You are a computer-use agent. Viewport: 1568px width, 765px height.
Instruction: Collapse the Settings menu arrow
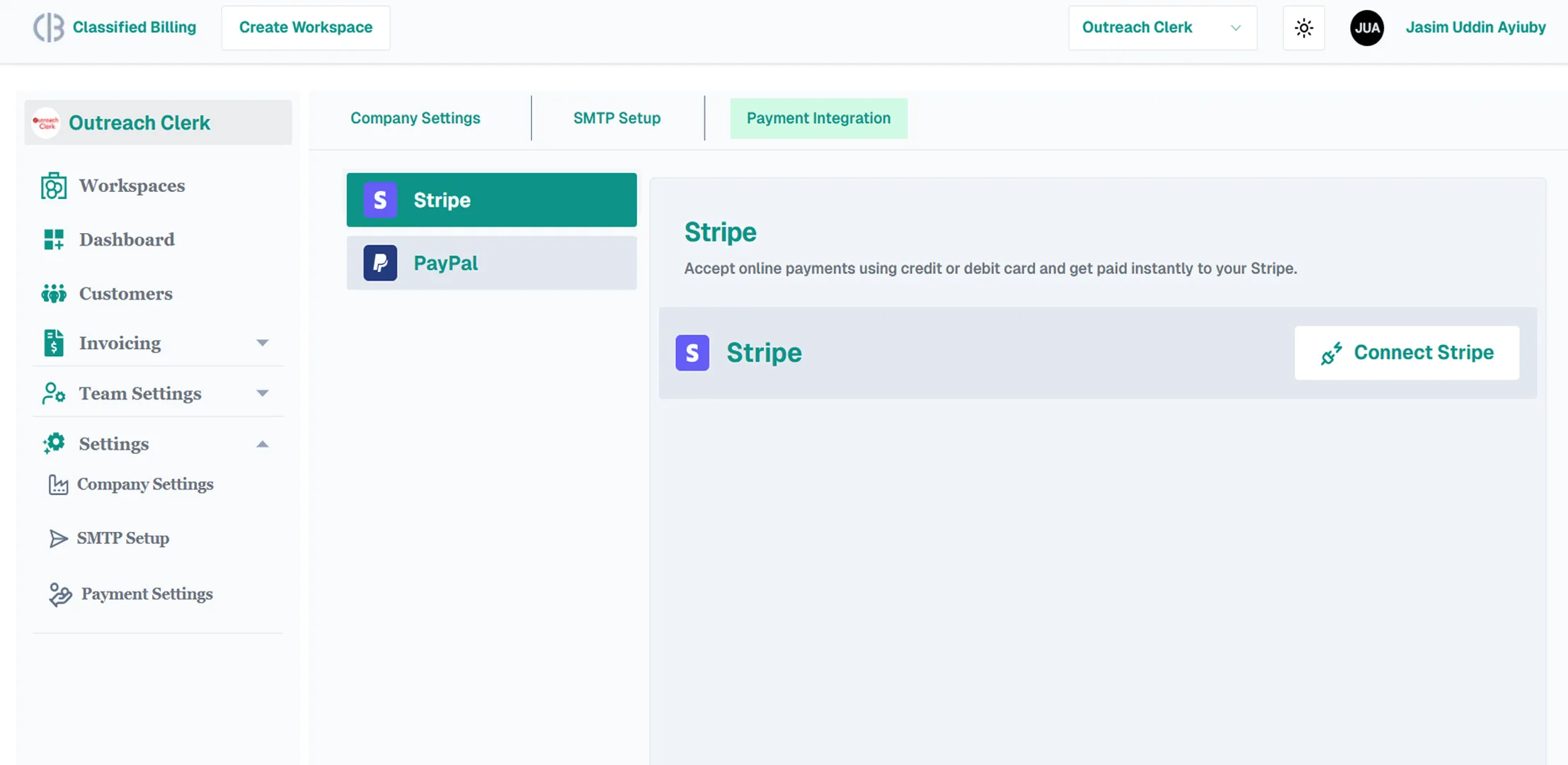coord(263,444)
